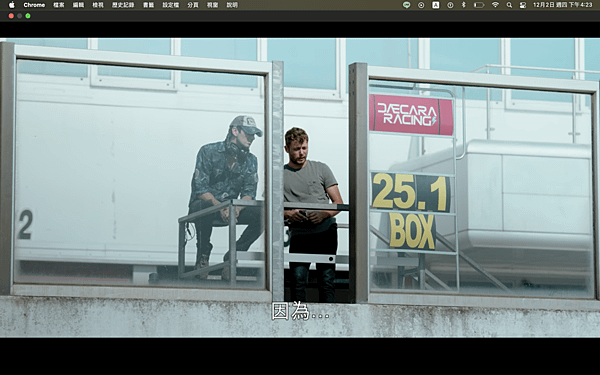600x375 pixels.
Task: Open the 分頁 menu
Action: tap(193, 5)
